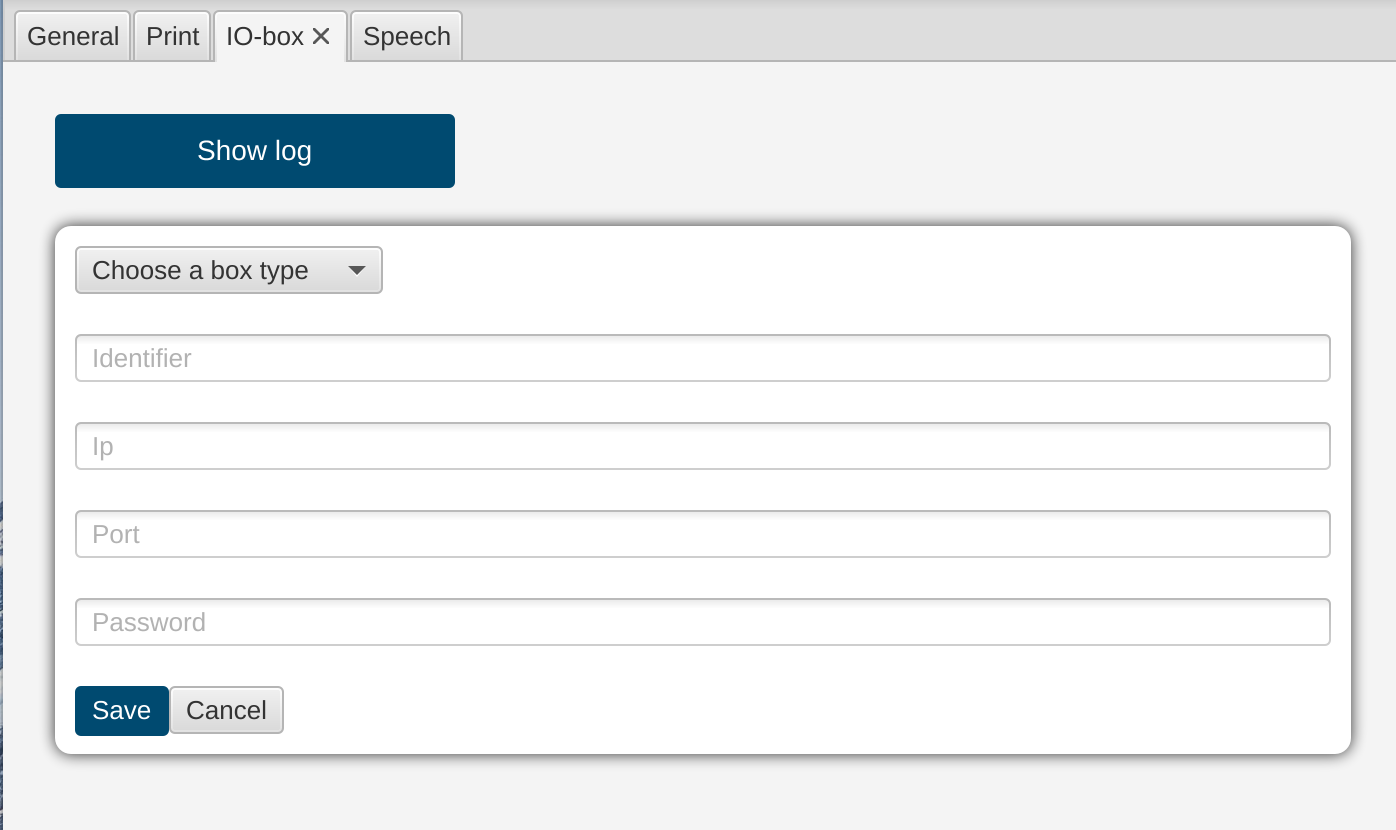Click the IO-box tab label
The width and height of the screenshot is (1396, 830).
coord(264,37)
